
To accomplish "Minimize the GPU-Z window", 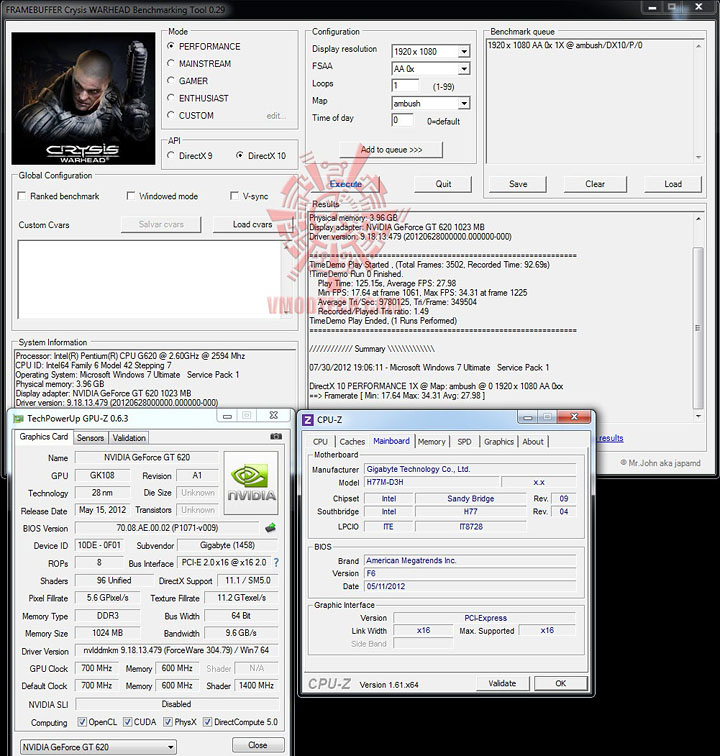I will [227, 416].
